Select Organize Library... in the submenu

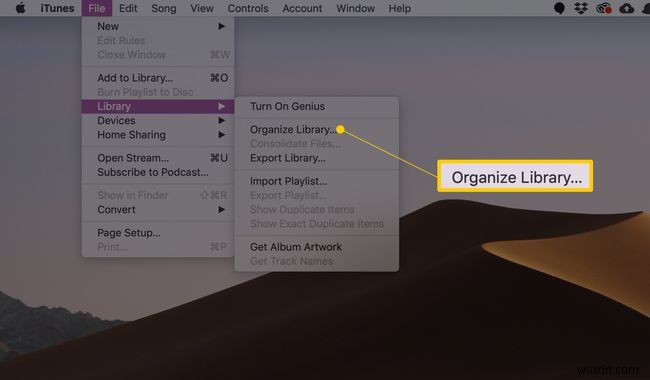[x=317, y=130]
